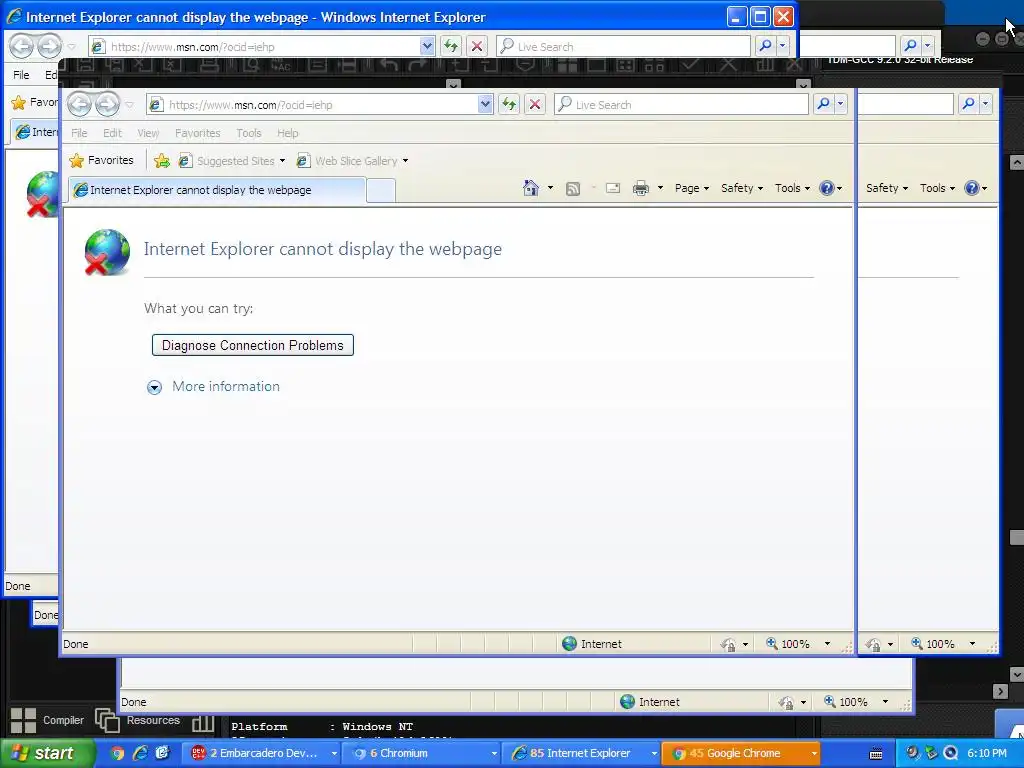Click the Back button in front IE window
This screenshot has height=768, width=1024.
pos(80,104)
